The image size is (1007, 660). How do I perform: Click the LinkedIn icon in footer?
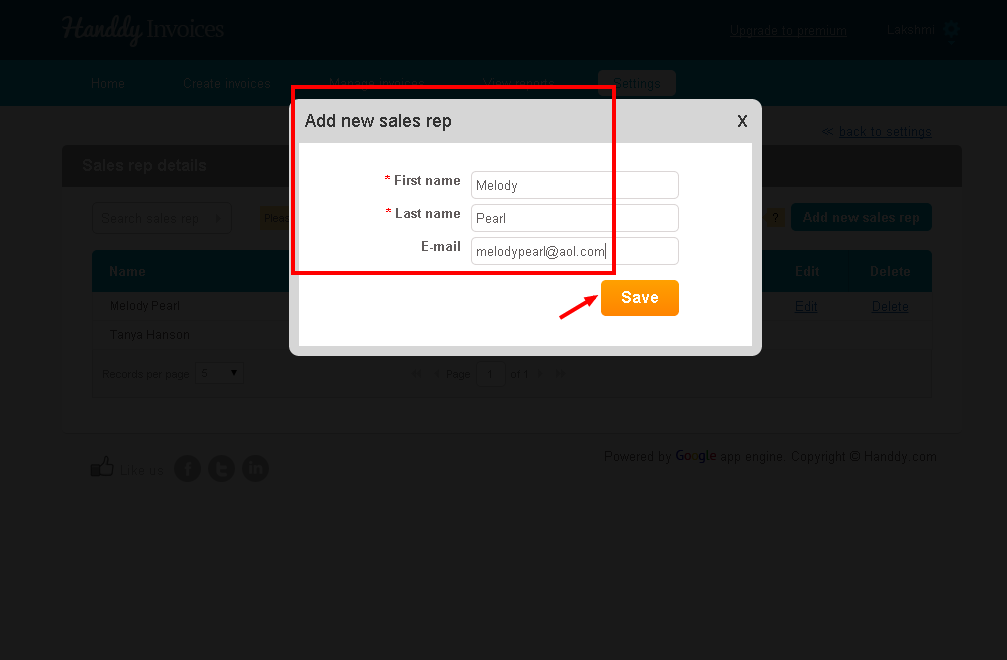click(256, 469)
